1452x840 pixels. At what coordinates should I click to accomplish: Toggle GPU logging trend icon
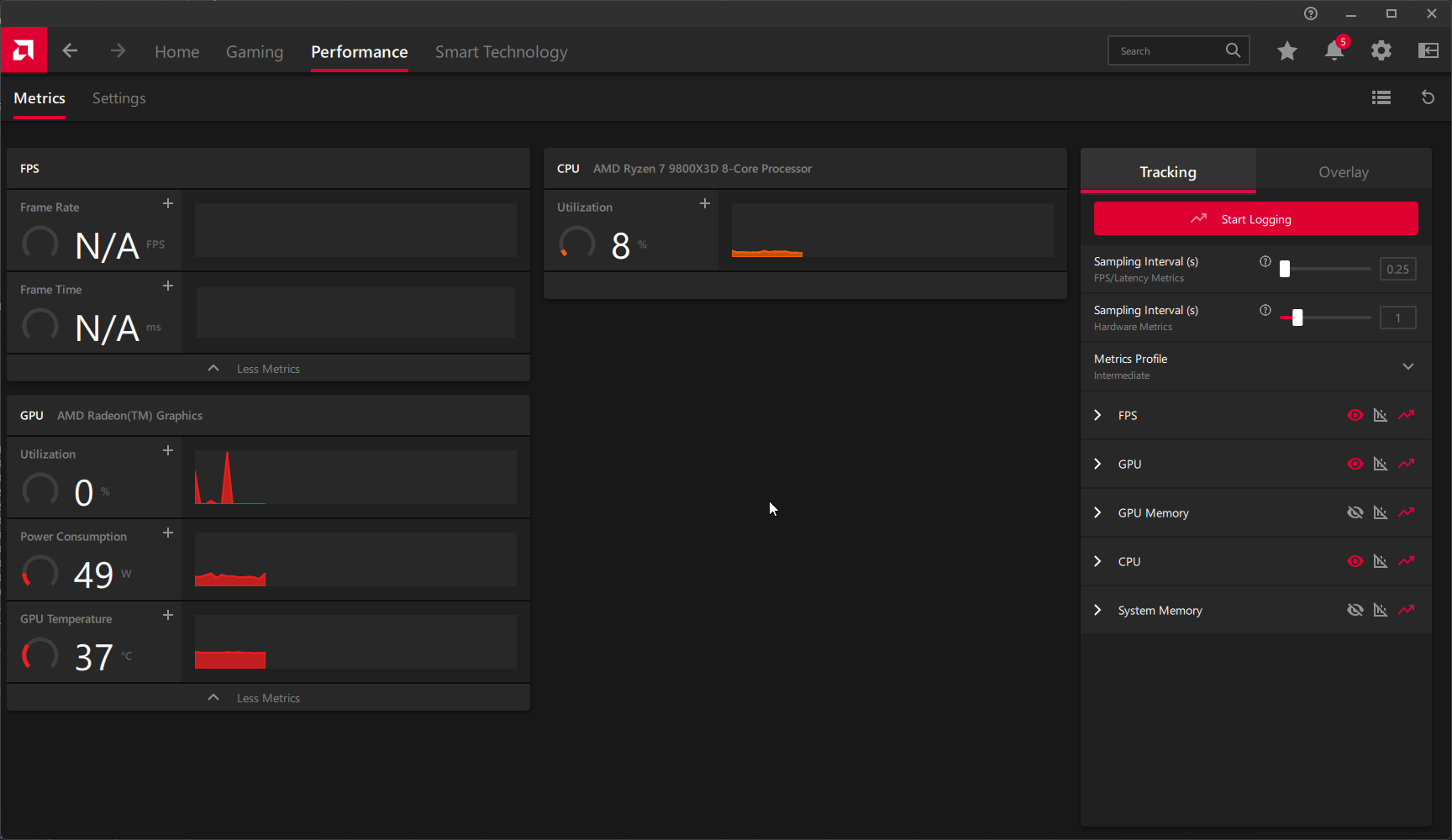tap(1407, 464)
